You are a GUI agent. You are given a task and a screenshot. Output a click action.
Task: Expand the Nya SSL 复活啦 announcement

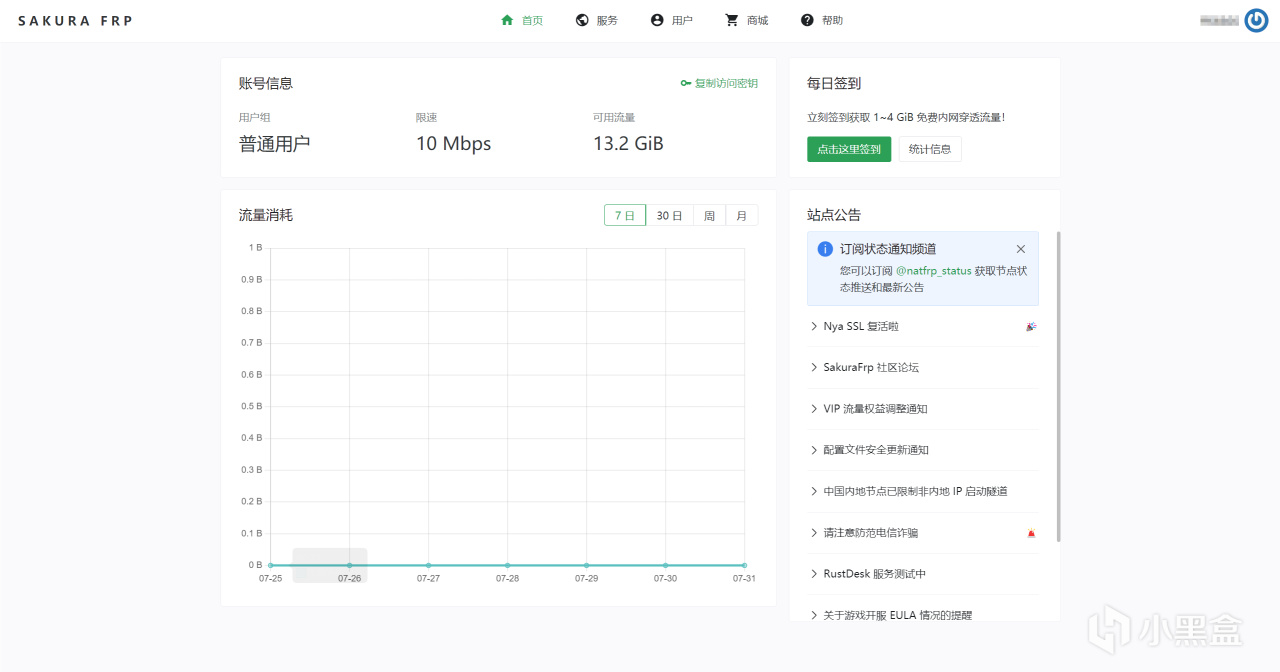861,326
